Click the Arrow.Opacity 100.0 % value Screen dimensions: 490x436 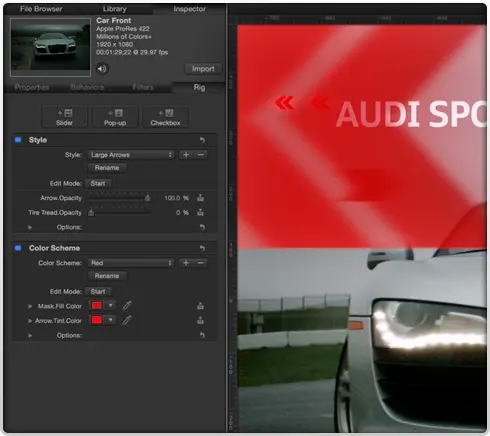point(176,198)
